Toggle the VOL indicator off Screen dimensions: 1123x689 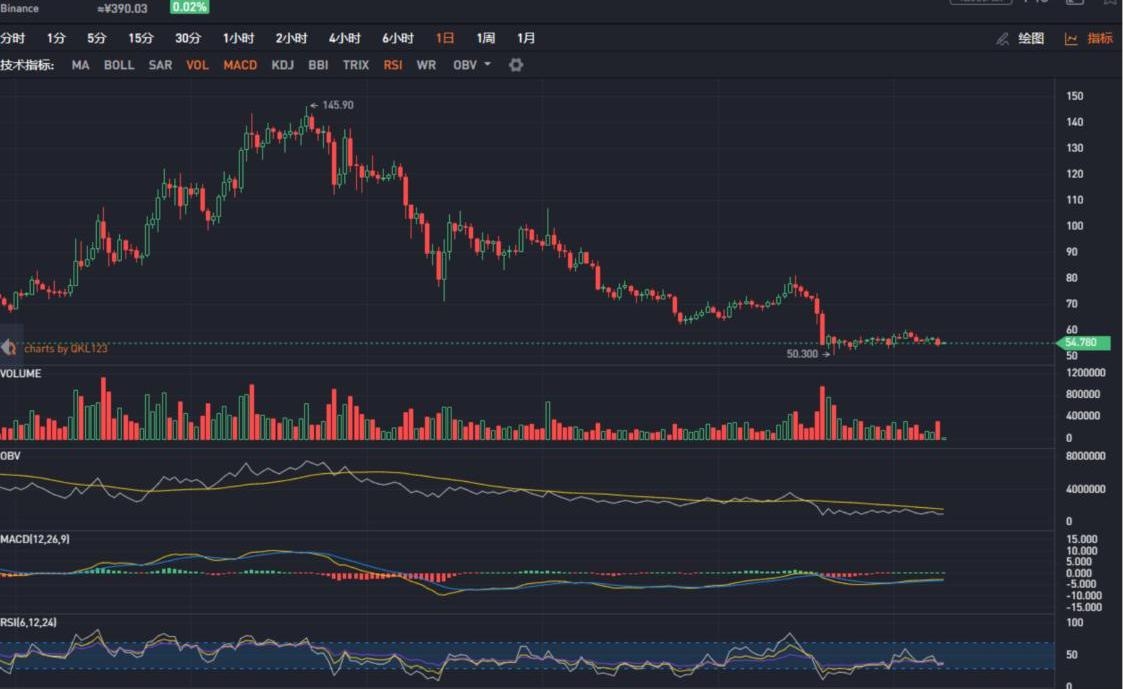[x=198, y=65]
